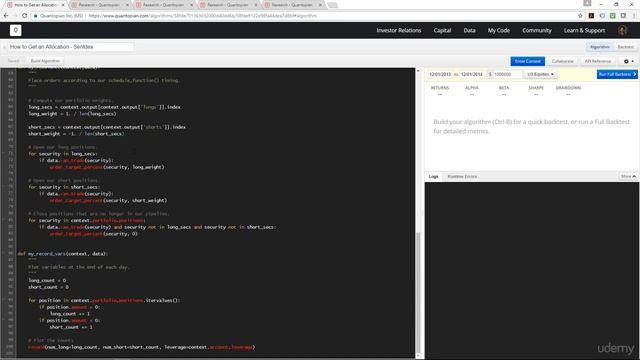Open the Data menu
This screenshot has width=640, height=360.
point(469,30)
